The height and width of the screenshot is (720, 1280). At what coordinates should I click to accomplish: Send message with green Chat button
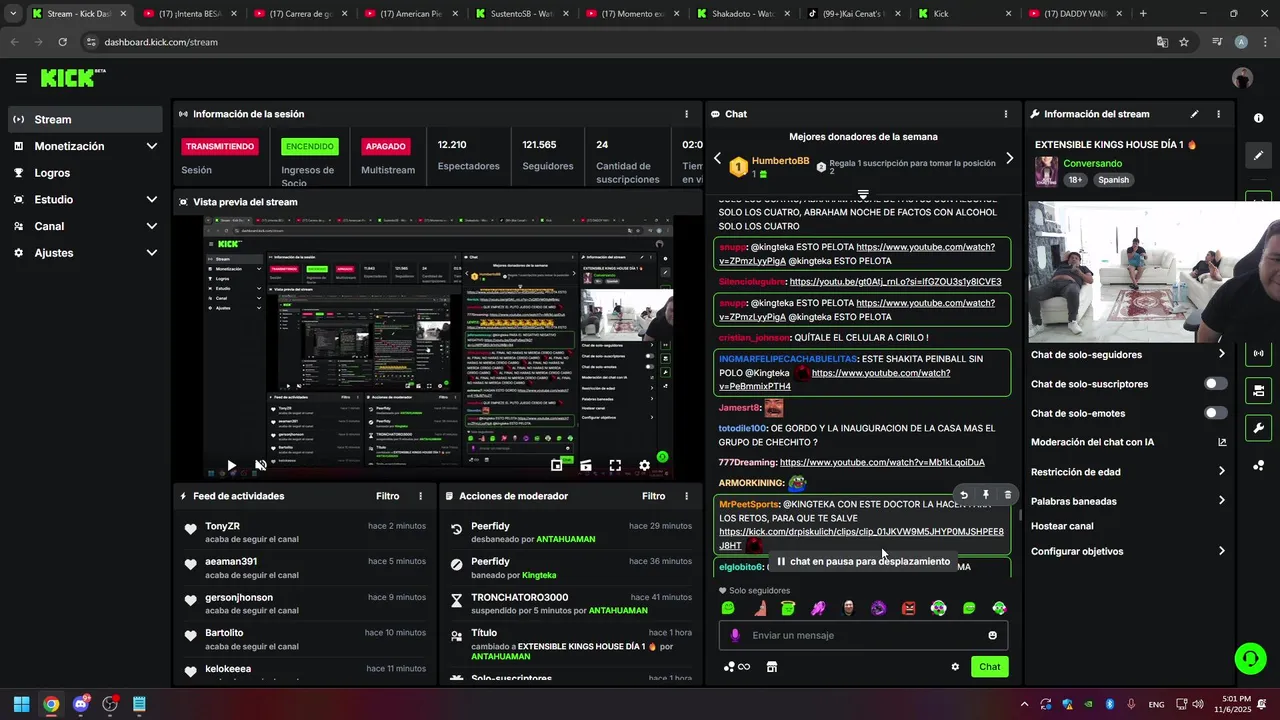[989, 667]
